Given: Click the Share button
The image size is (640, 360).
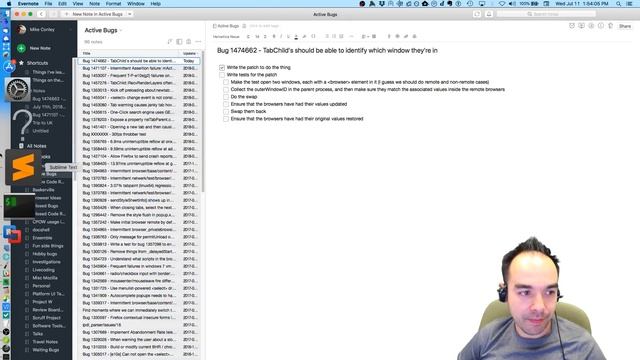Looking at the screenshot, I should coord(625,26).
